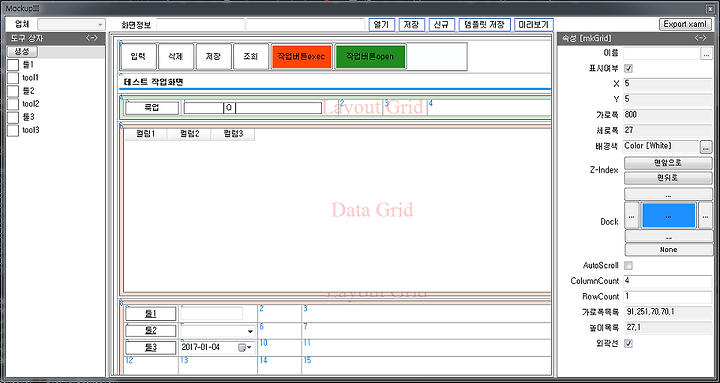Click the 미리보기 preview button

click(534, 25)
